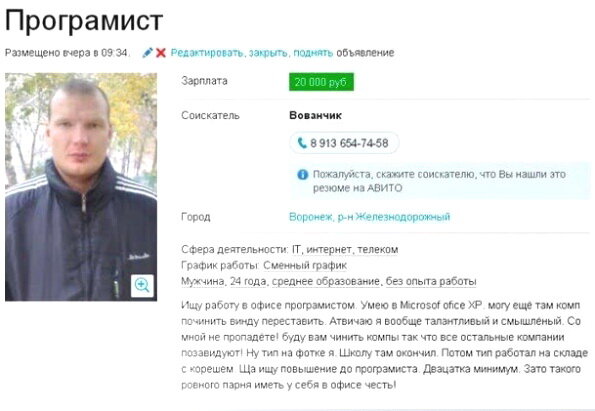
Task: Open the magnifier zoom icon on photo
Action: pyautogui.click(x=142, y=285)
